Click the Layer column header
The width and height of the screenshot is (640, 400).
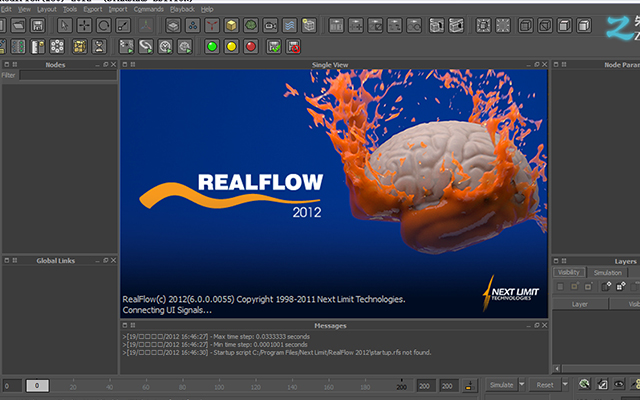pos(580,304)
